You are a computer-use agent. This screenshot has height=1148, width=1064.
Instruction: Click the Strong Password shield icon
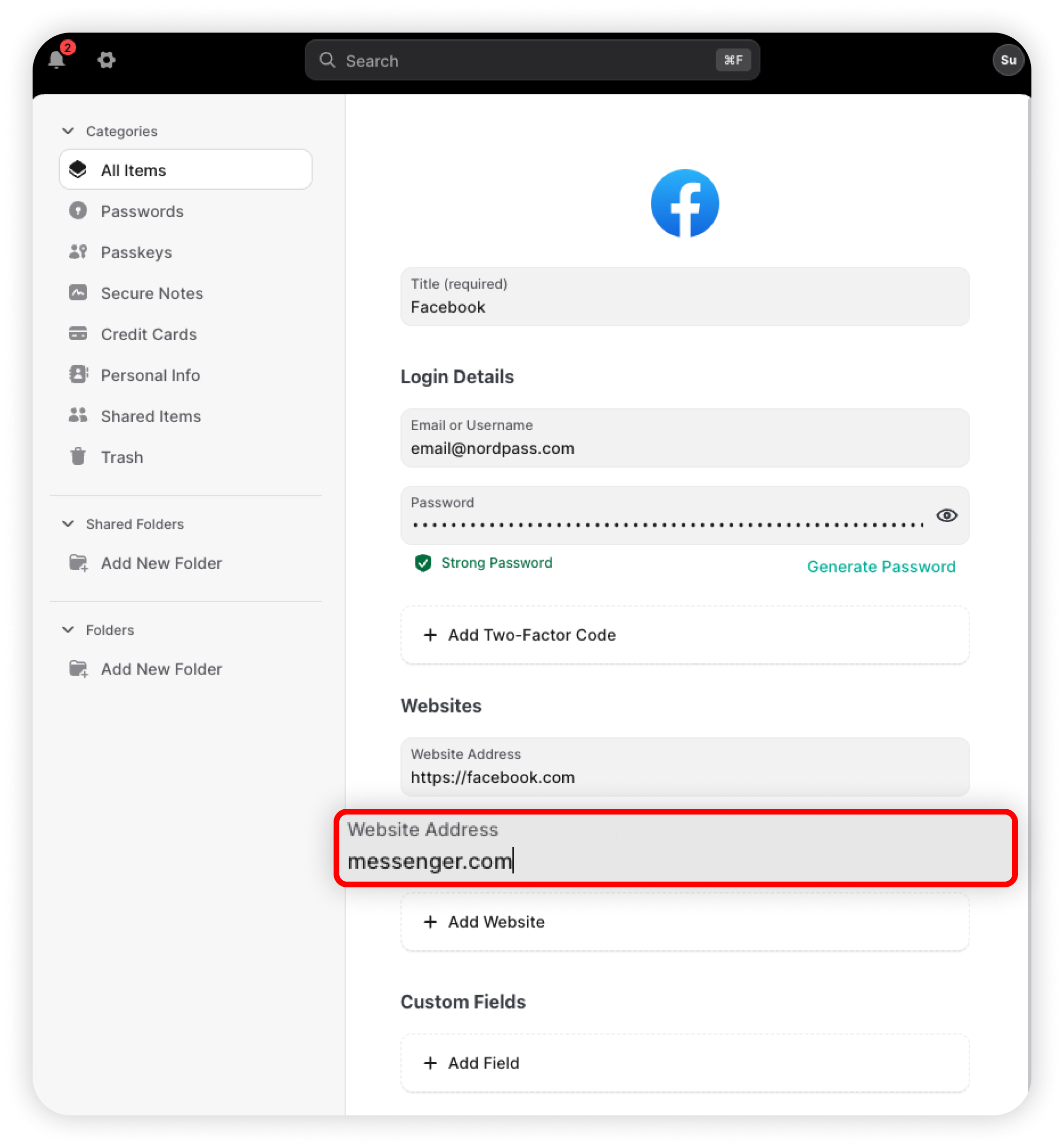(423, 563)
